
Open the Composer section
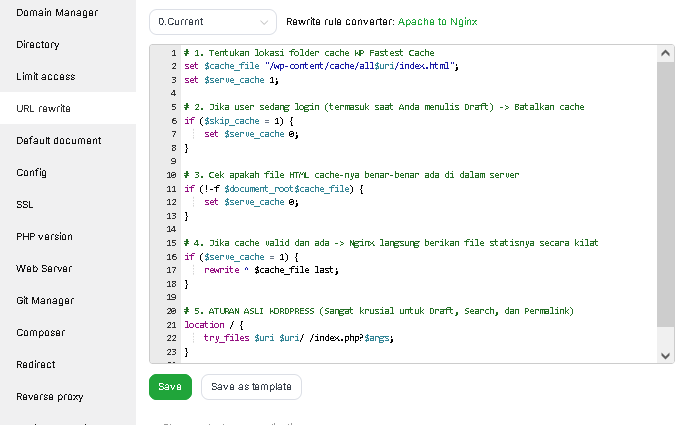pos(40,332)
